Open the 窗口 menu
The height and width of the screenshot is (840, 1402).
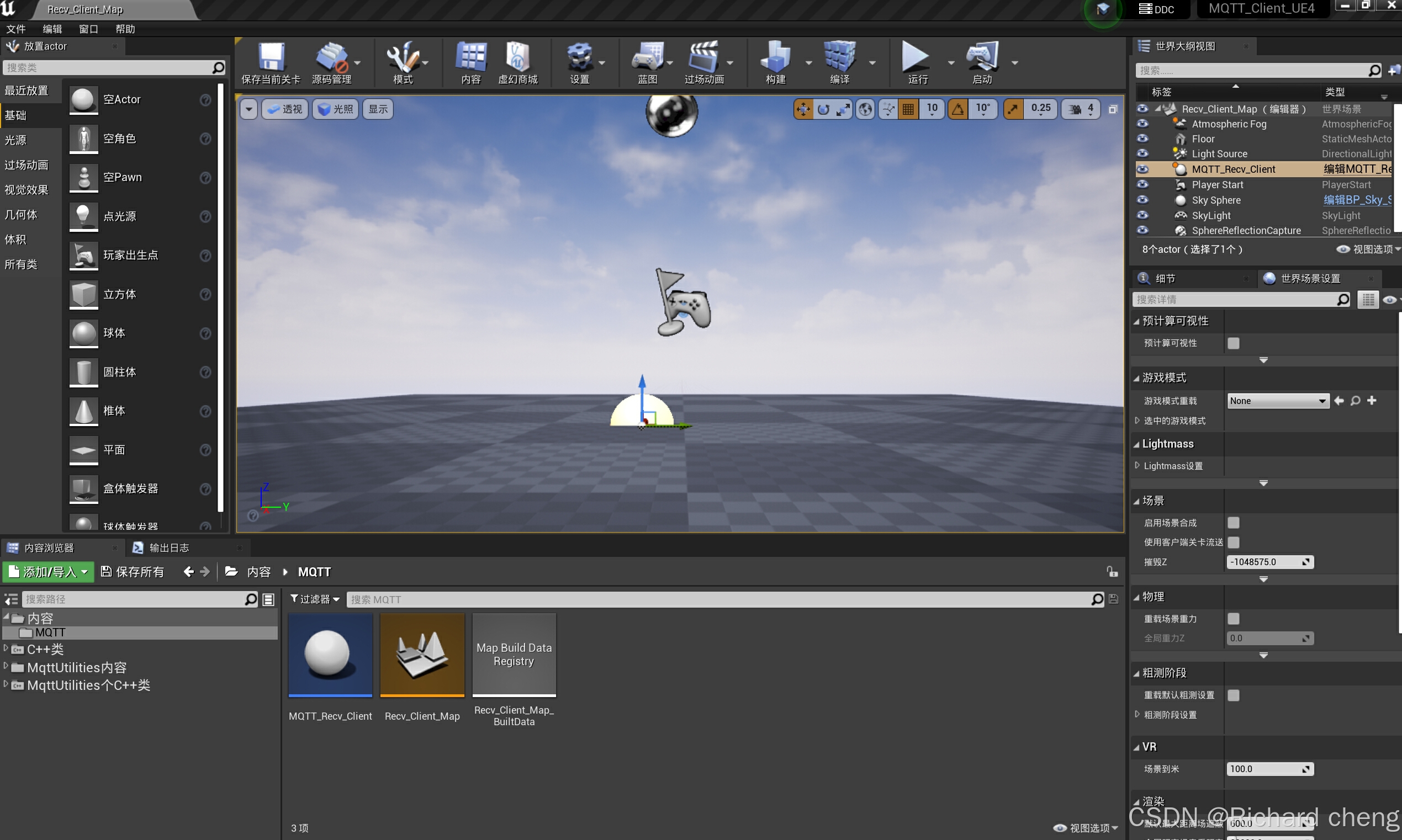pyautogui.click(x=88, y=29)
